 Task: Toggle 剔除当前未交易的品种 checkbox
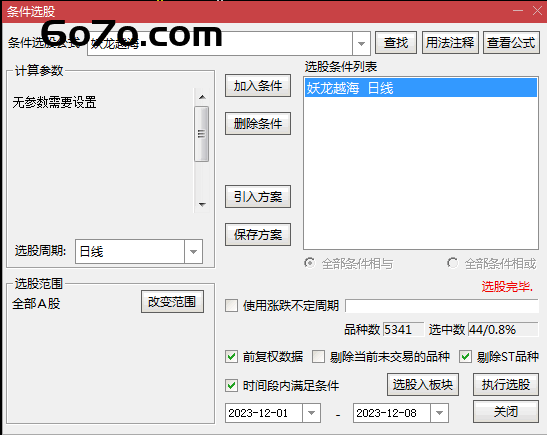319,357
